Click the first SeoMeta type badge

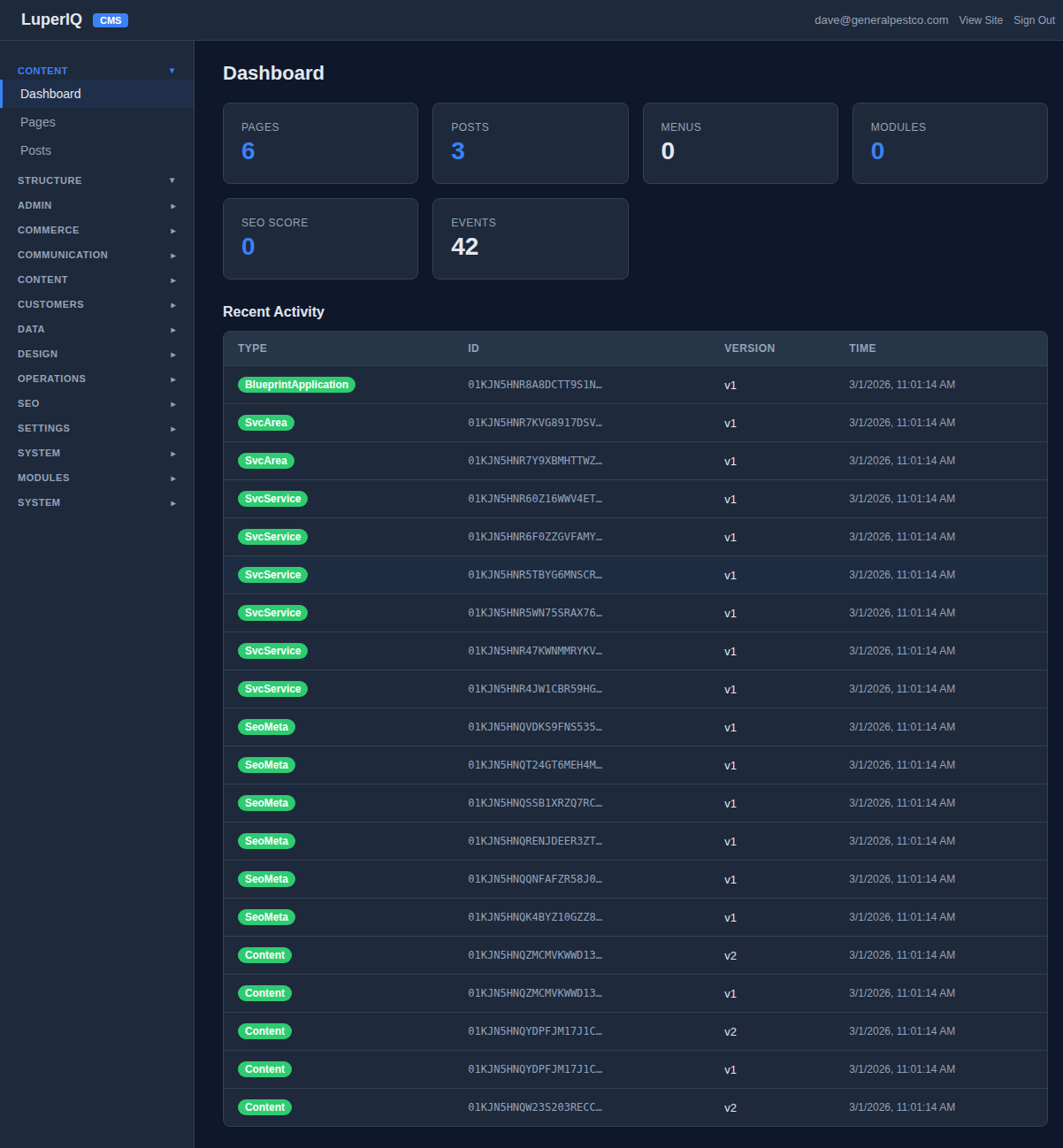click(x=266, y=726)
